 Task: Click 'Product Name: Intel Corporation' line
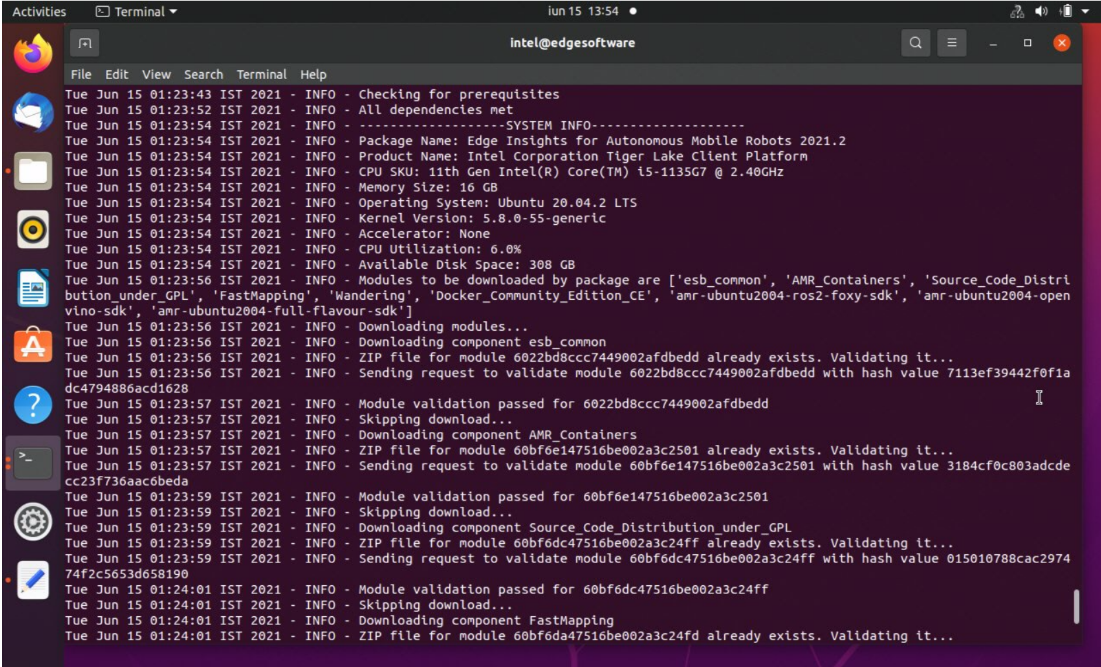tap(436, 156)
